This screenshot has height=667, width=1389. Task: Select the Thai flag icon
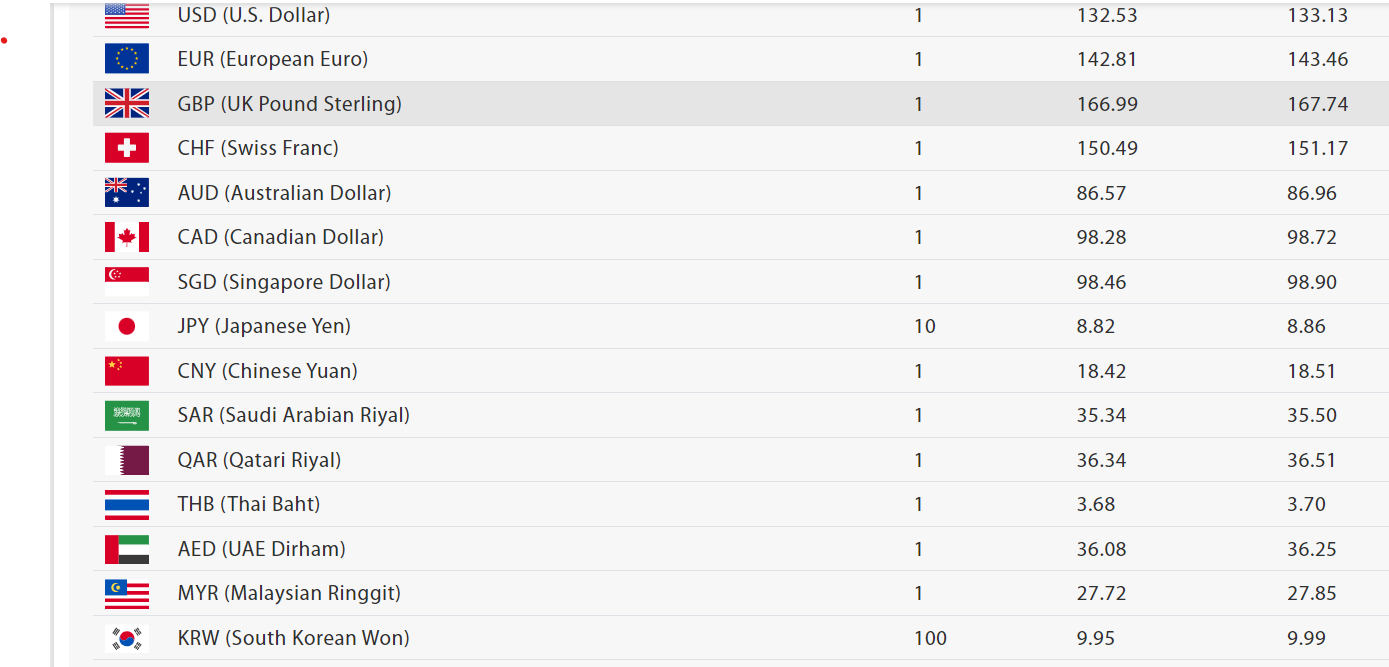click(x=127, y=504)
